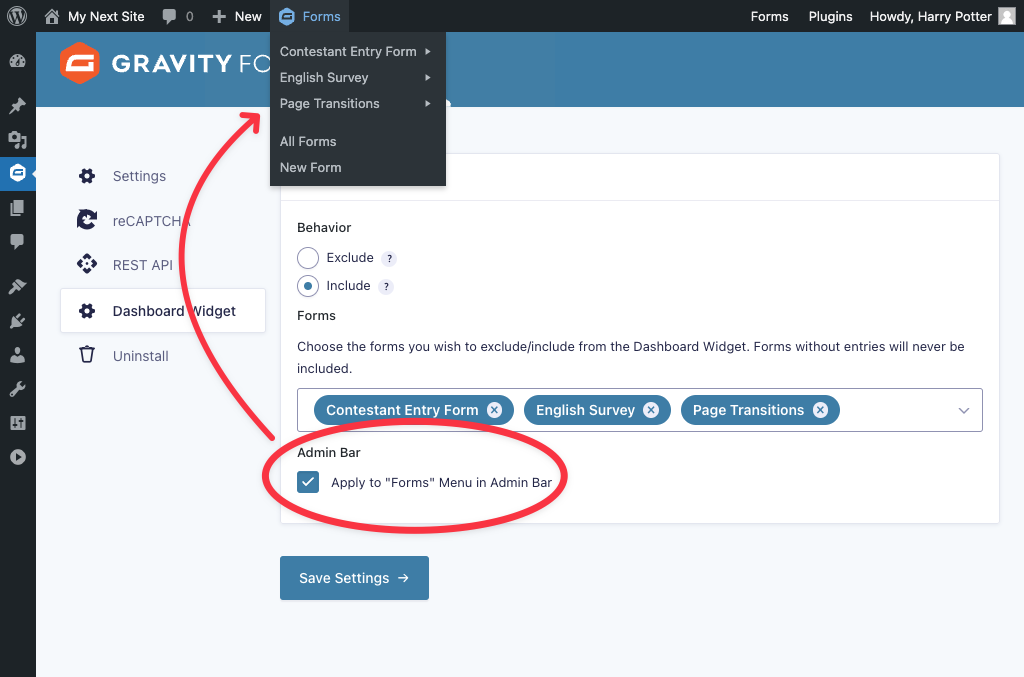
Task: Expand the Page Transitions submenu
Action: pyautogui.click(x=357, y=104)
